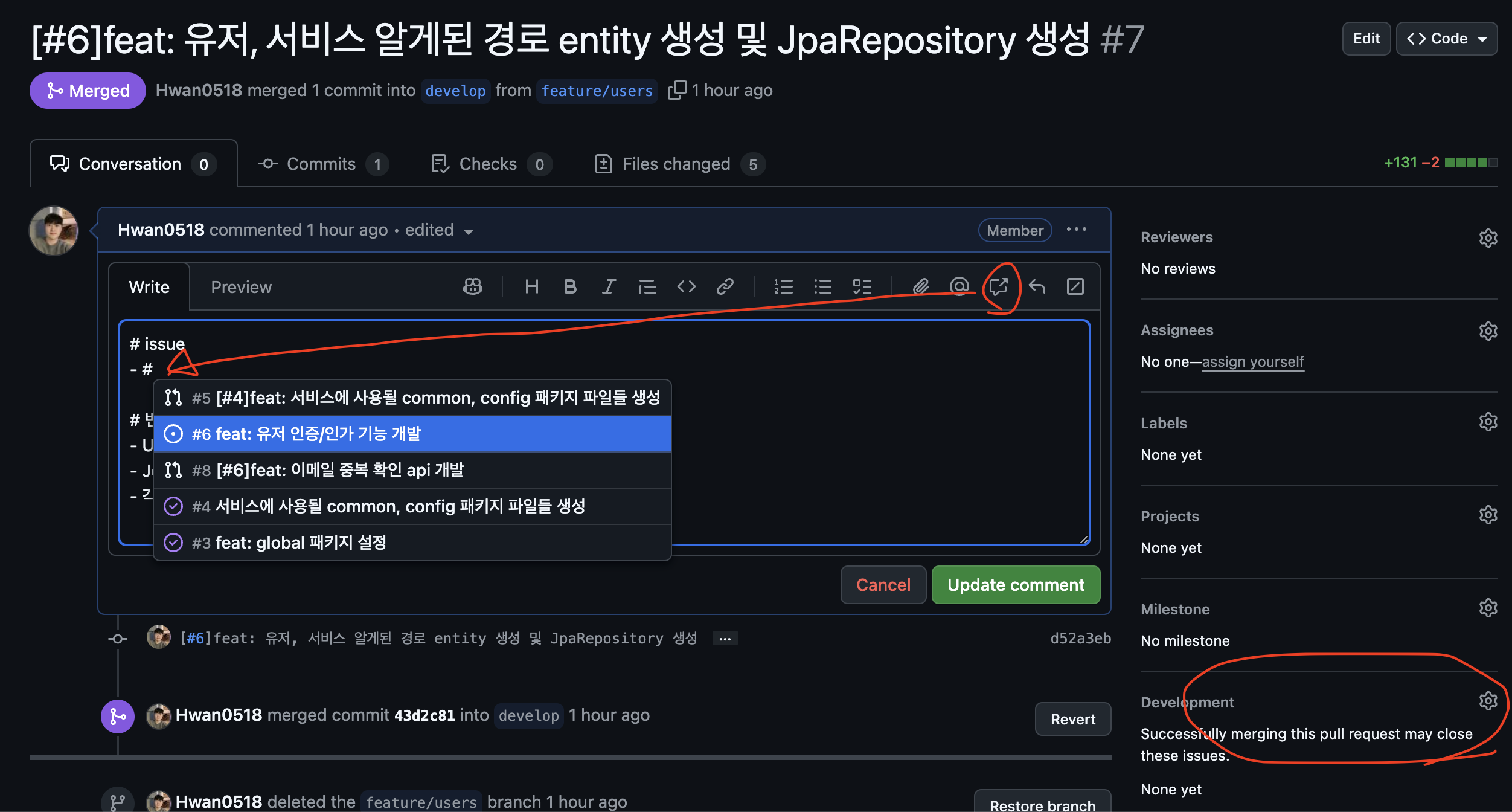Open the Code dropdown button
The height and width of the screenshot is (812, 1512).
click(x=1446, y=39)
